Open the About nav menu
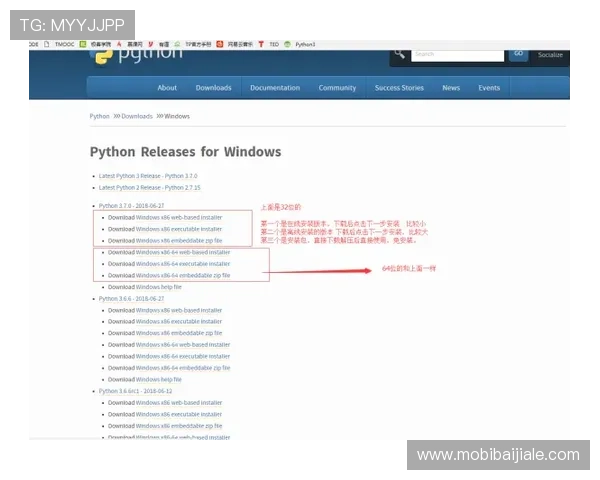Screen dimensions: 600x480 [x=167, y=88]
